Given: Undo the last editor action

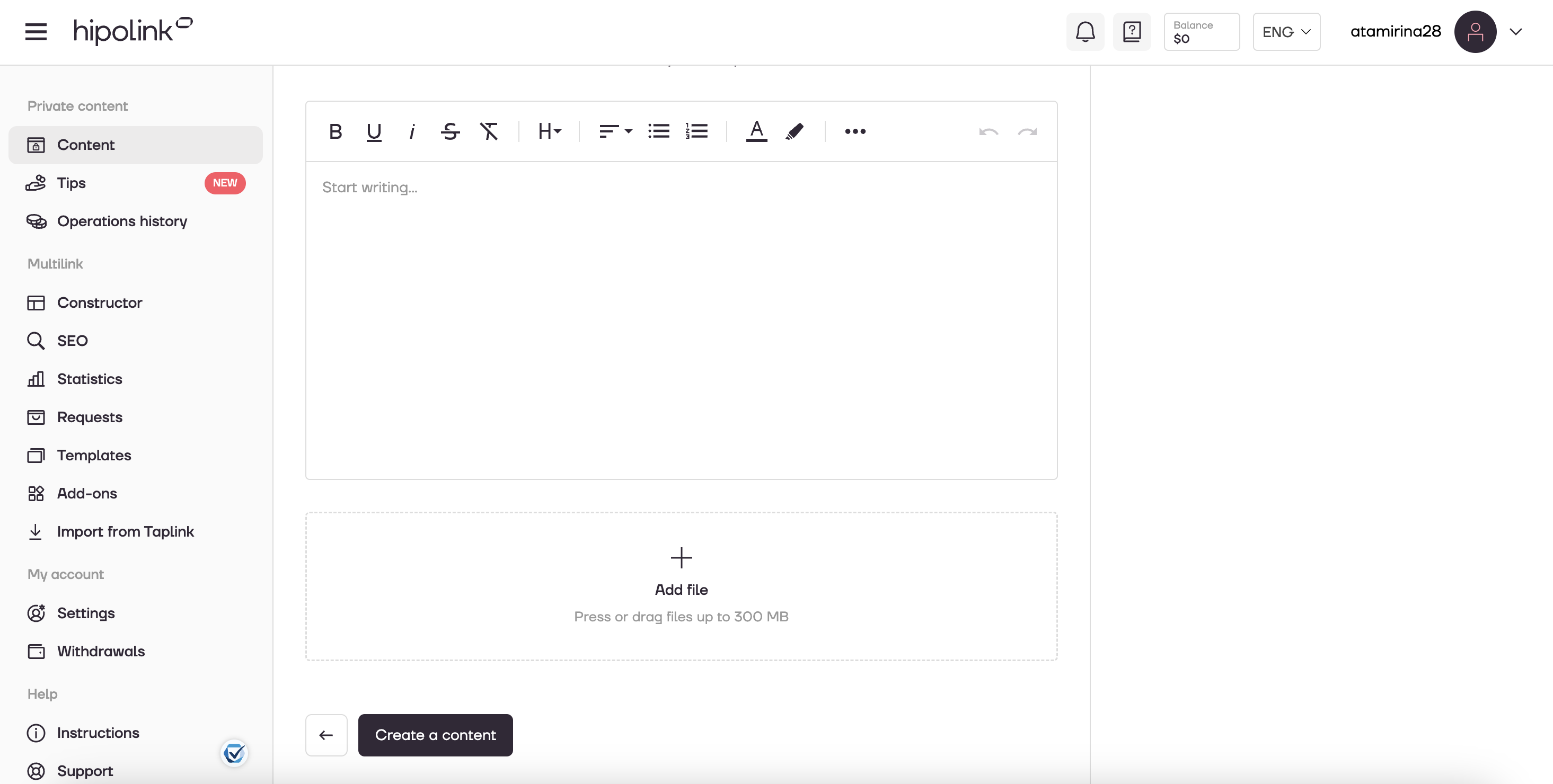Looking at the screenshot, I should pyautogui.click(x=989, y=131).
